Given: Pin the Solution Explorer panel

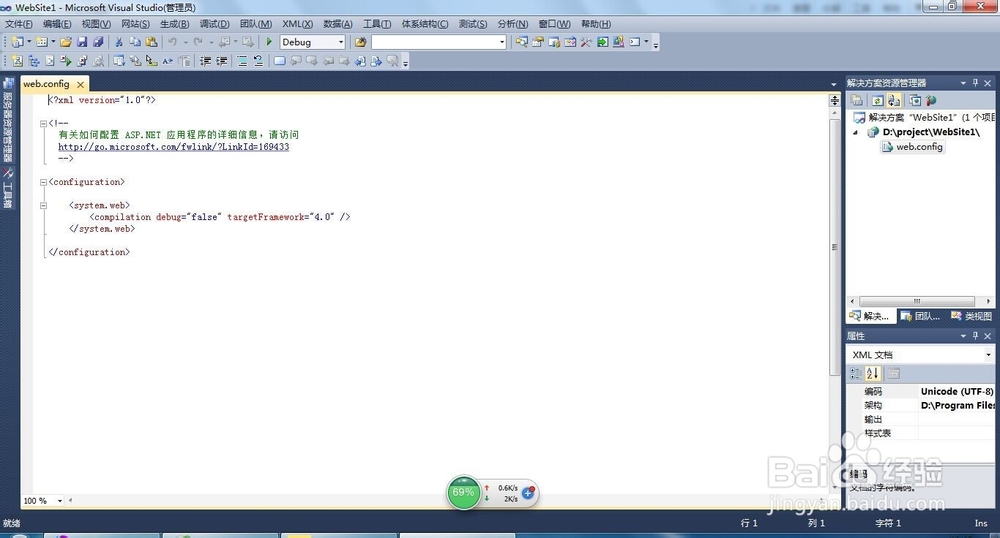Looking at the screenshot, I should point(975,83).
